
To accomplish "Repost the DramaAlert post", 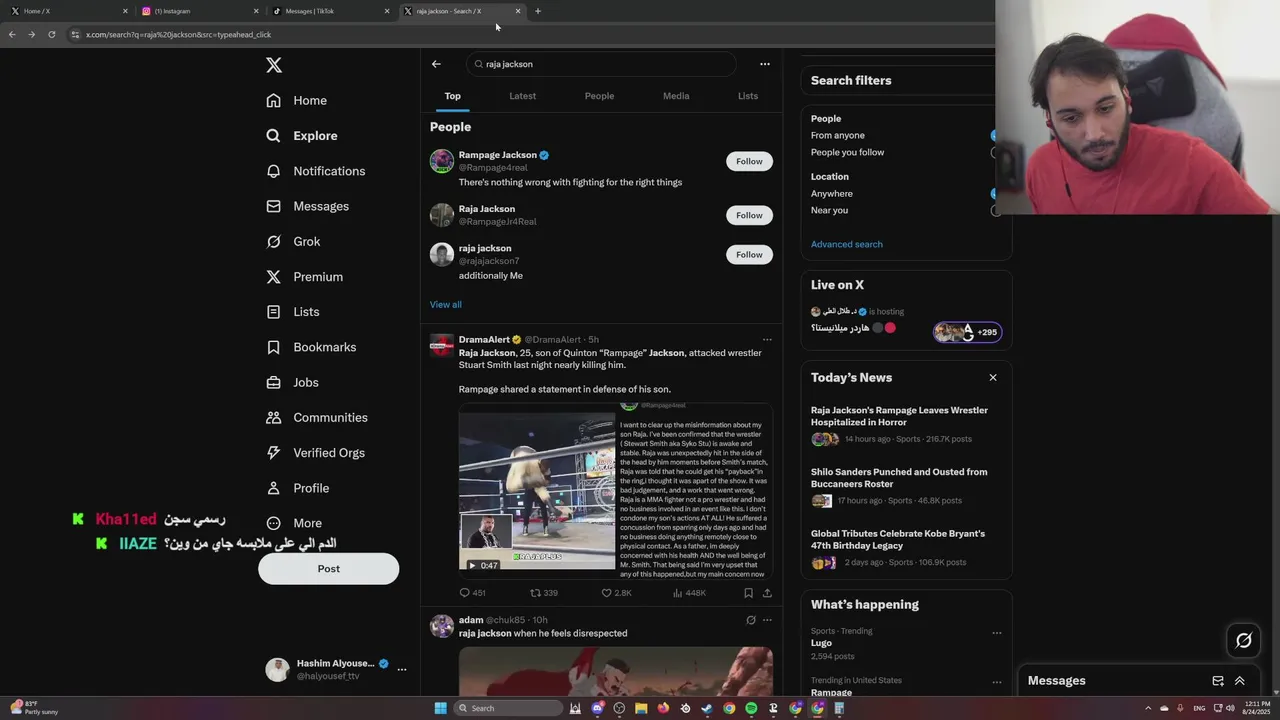I will click(544, 593).
